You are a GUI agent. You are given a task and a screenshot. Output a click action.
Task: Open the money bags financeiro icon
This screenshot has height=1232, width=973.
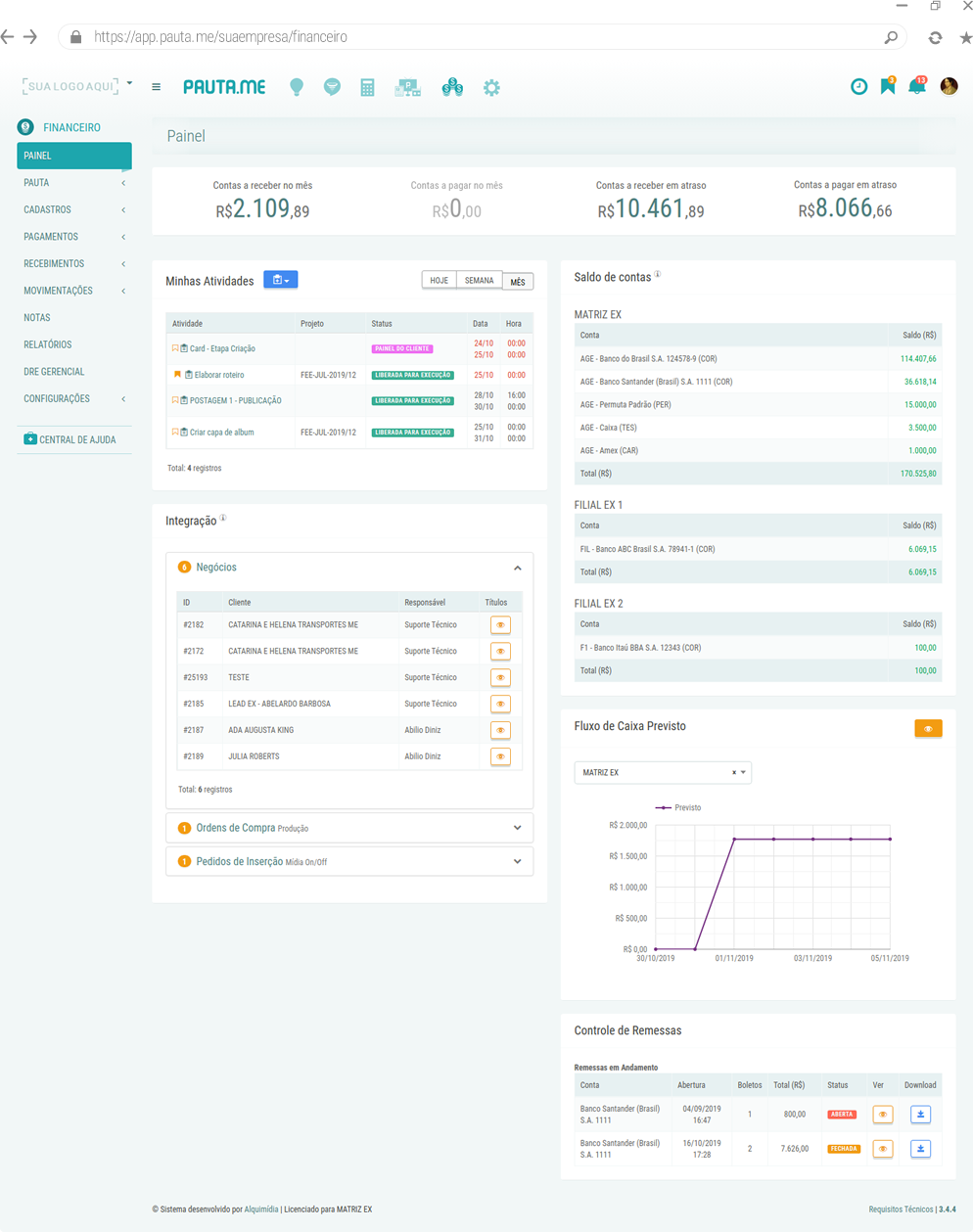pyautogui.click(x=452, y=87)
